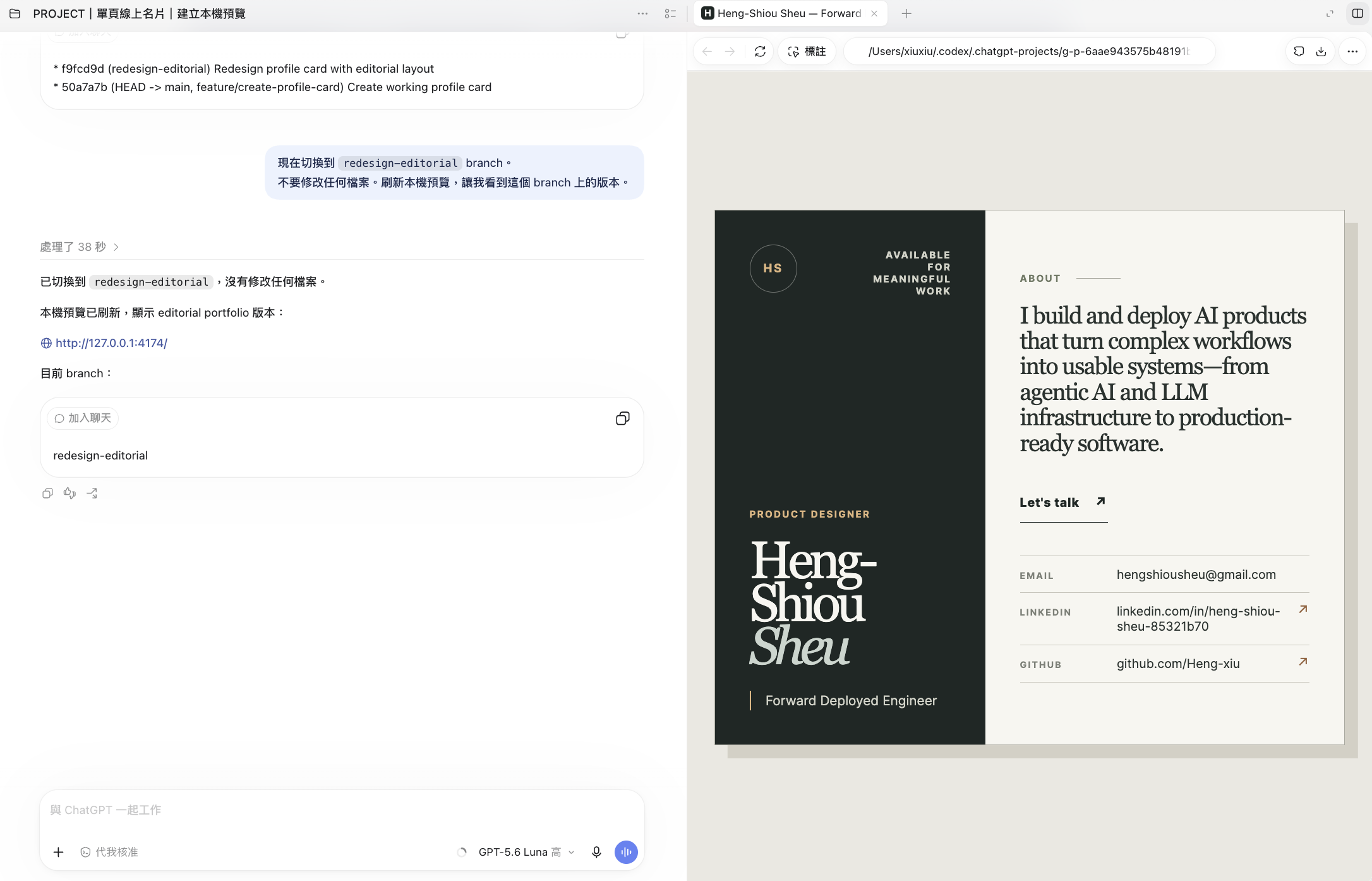This screenshot has width=1372, height=881.
Task: Open the GPT-5.6 Luna model dropdown
Action: (x=526, y=852)
